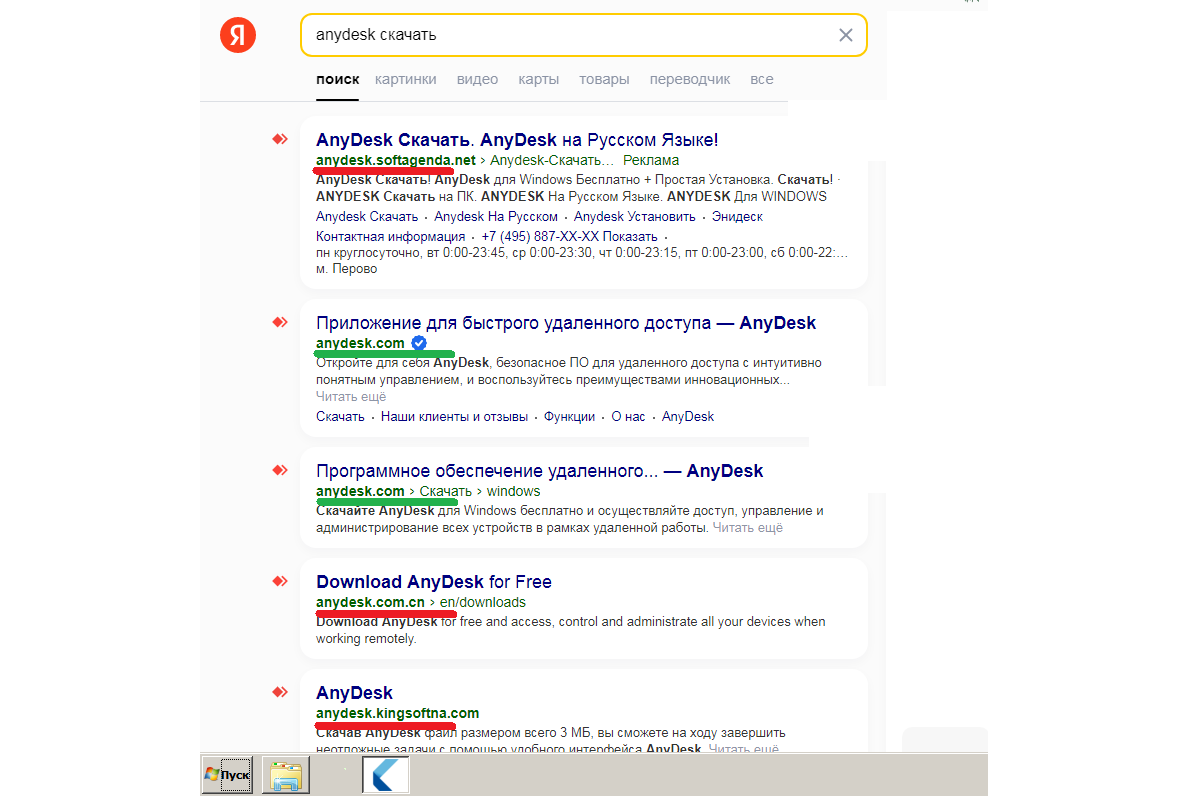The width and height of the screenshot is (1200, 800).
Task: Click the Yandex logo
Action: (238, 36)
